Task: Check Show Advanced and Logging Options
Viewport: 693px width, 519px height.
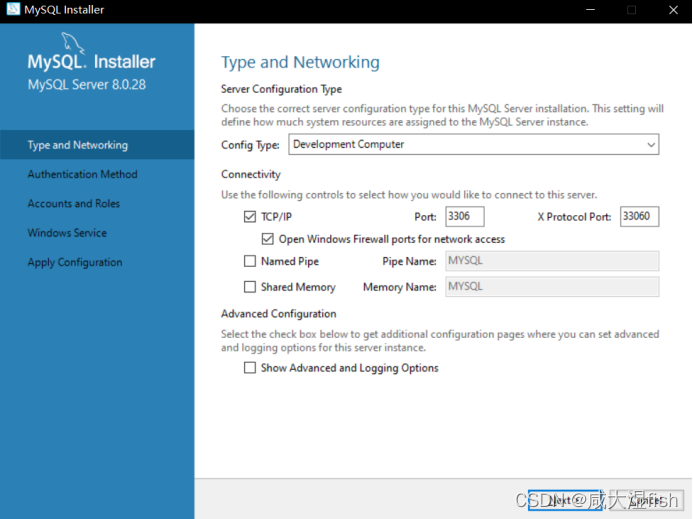Action: (x=250, y=368)
